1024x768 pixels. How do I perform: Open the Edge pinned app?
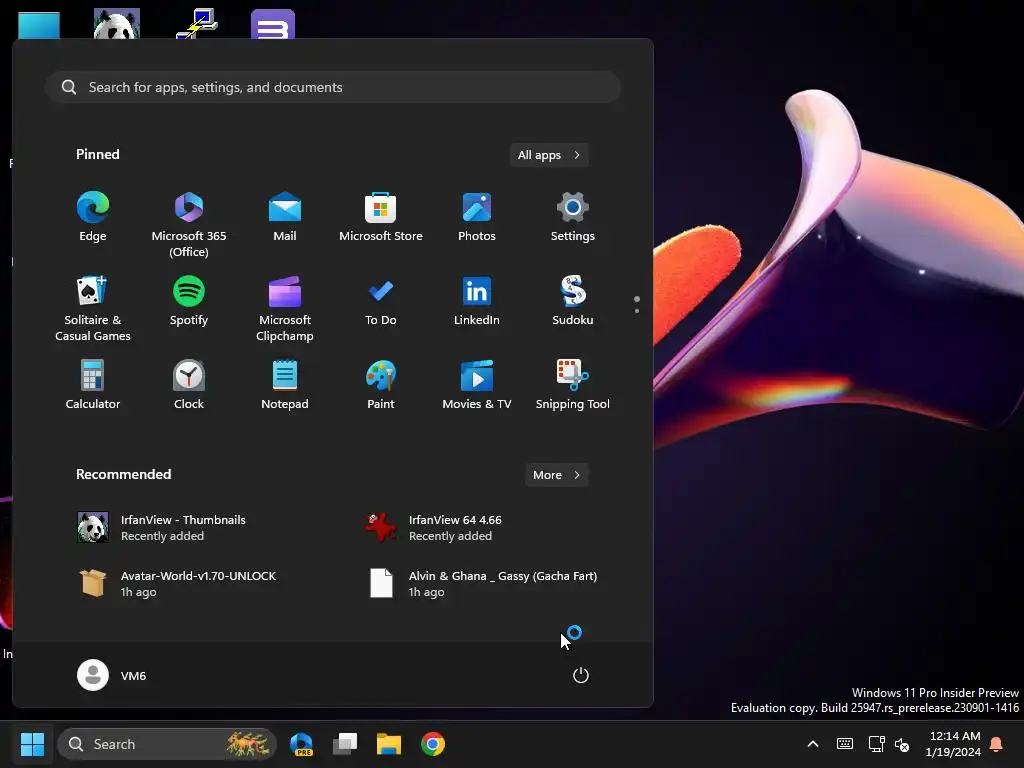pyautogui.click(x=93, y=217)
